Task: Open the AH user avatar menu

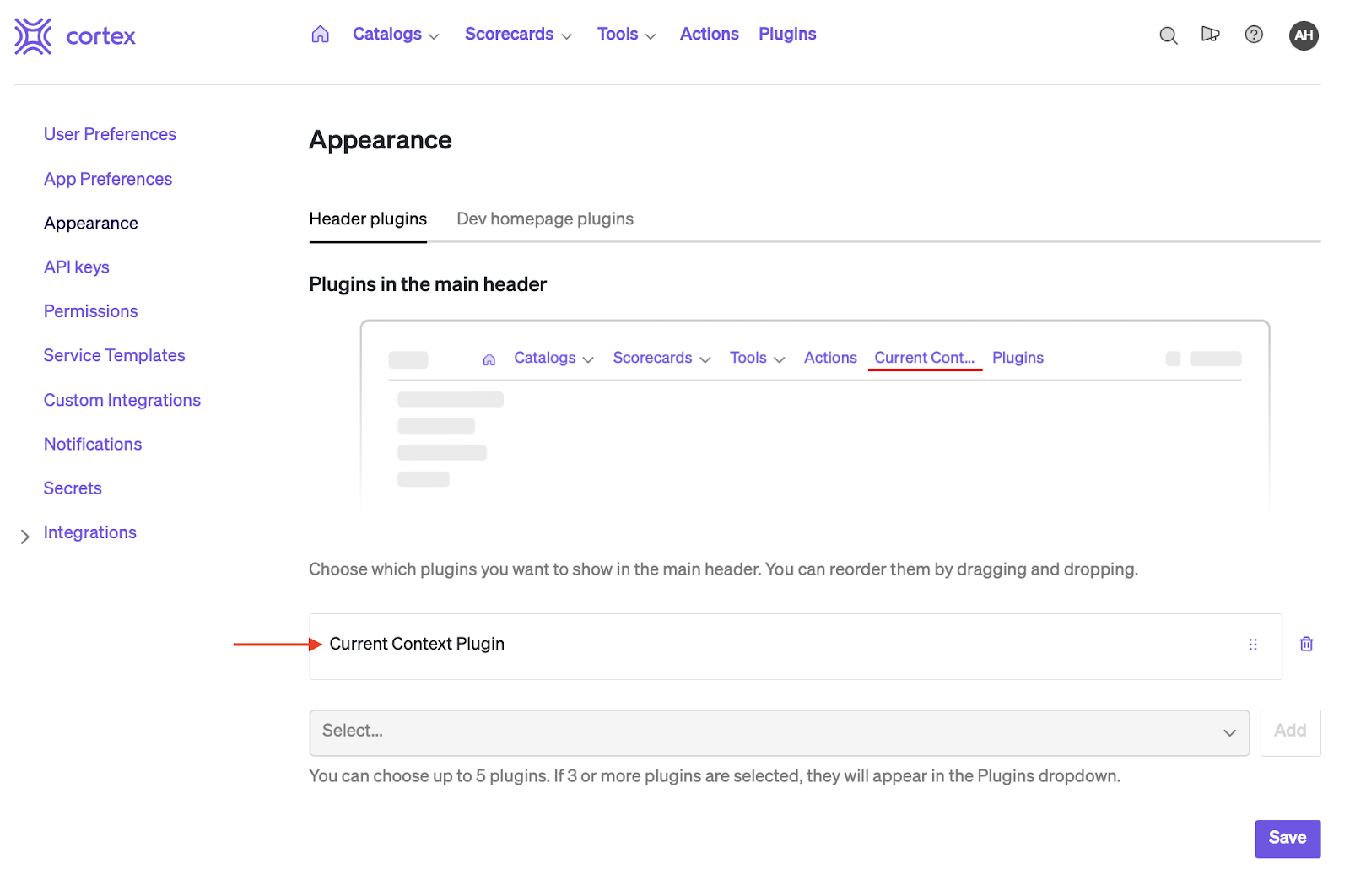Action: pos(1304,35)
